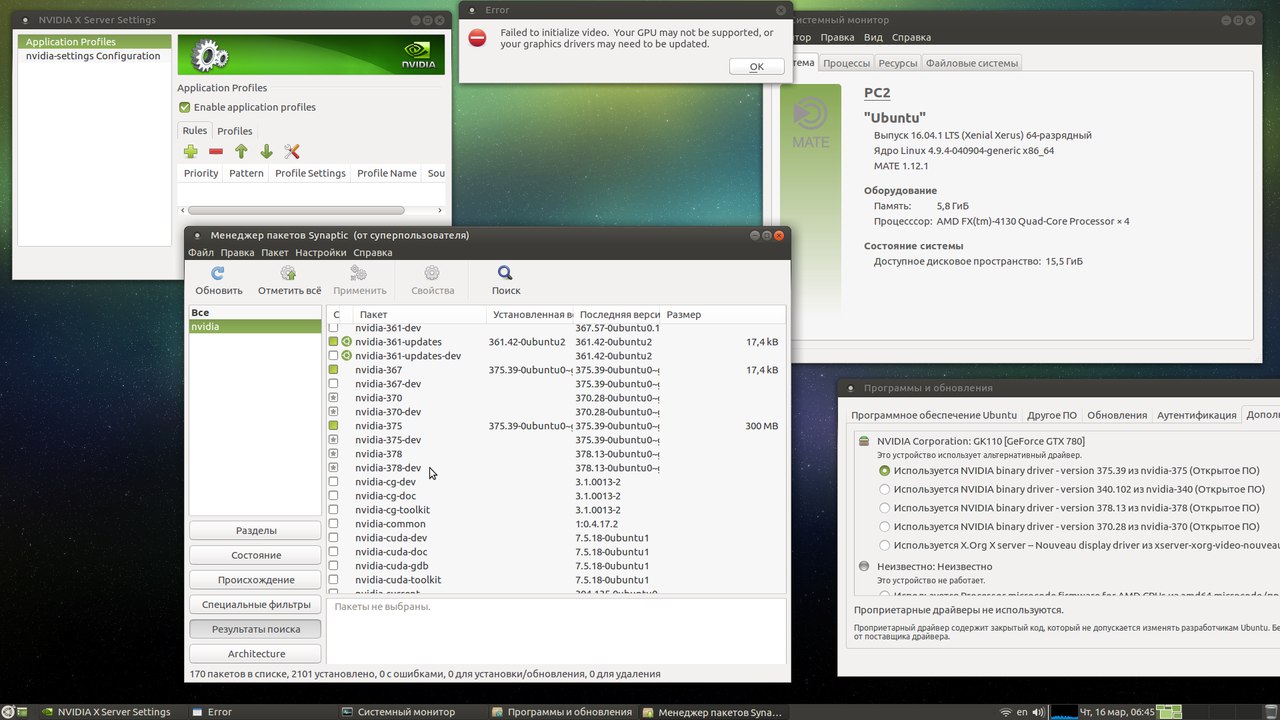Sort by Размер column header
The height and width of the screenshot is (720, 1280).
[723, 314]
